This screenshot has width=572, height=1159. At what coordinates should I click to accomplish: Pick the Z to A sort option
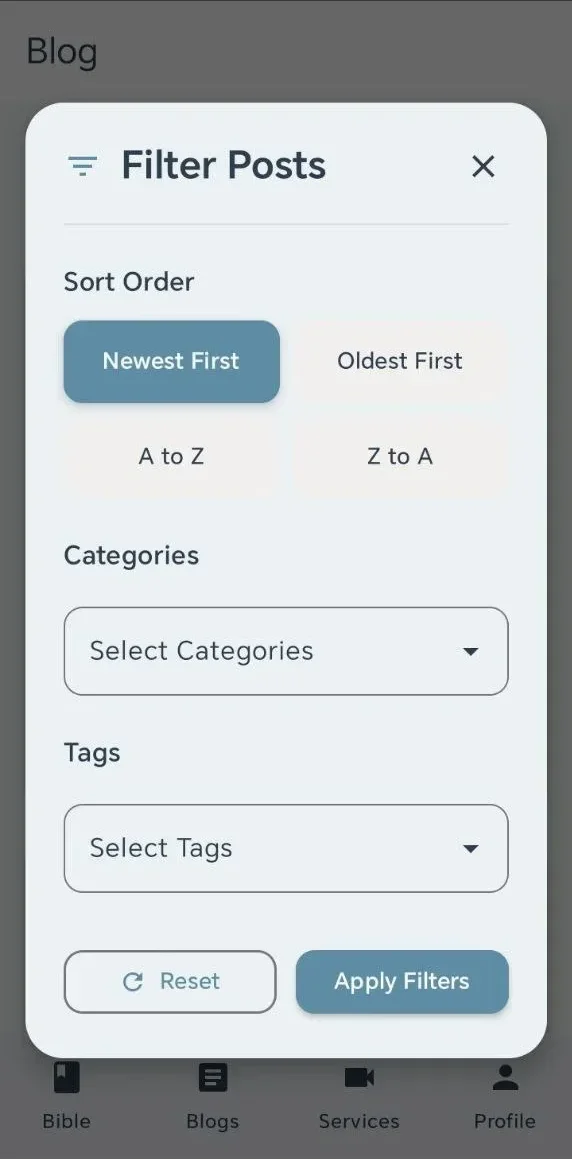(x=400, y=456)
